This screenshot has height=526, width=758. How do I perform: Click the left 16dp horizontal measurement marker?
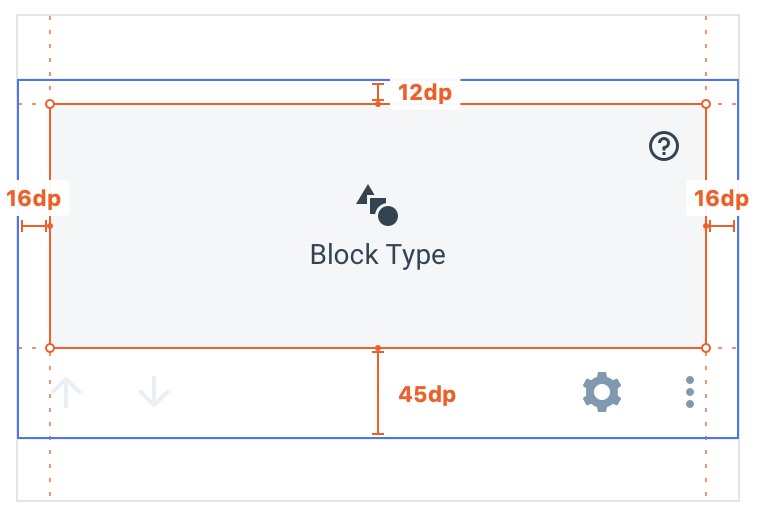click(35, 227)
